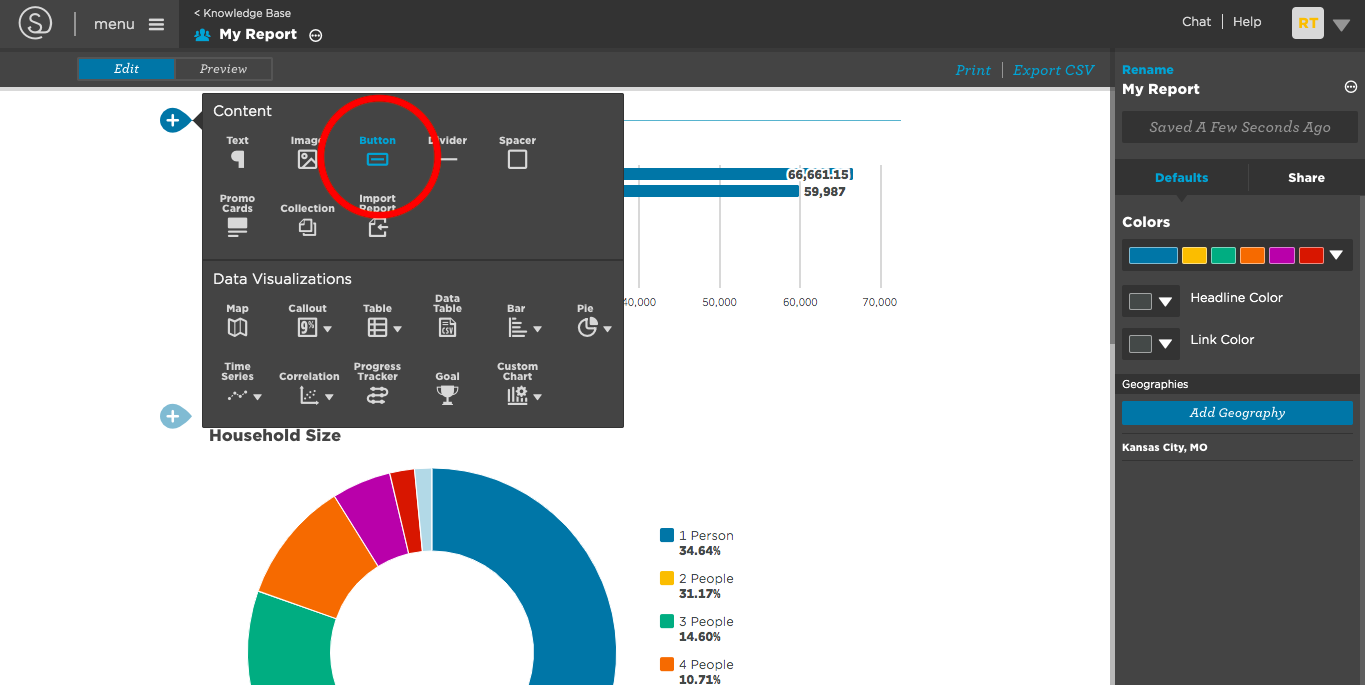Insert a Text block

coord(237,152)
